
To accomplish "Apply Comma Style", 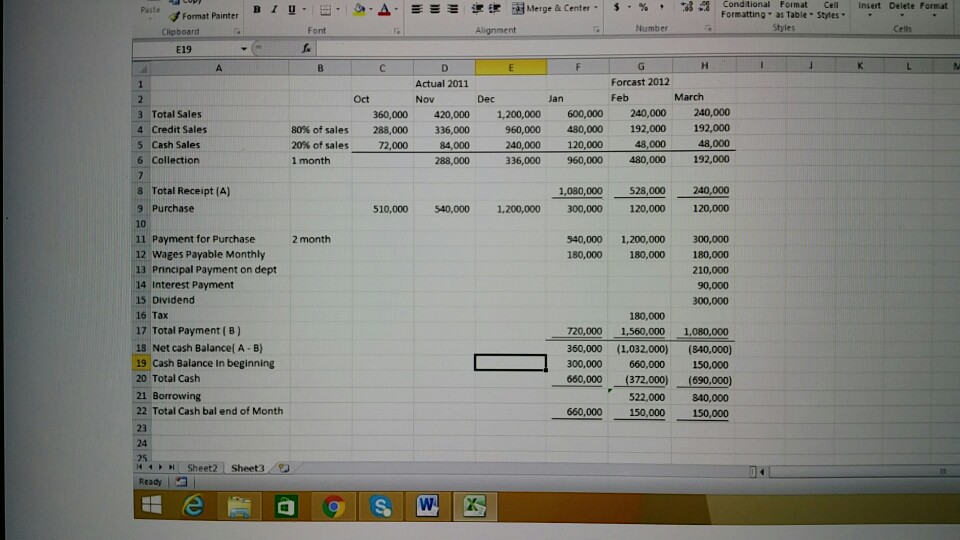I will click(x=661, y=7).
